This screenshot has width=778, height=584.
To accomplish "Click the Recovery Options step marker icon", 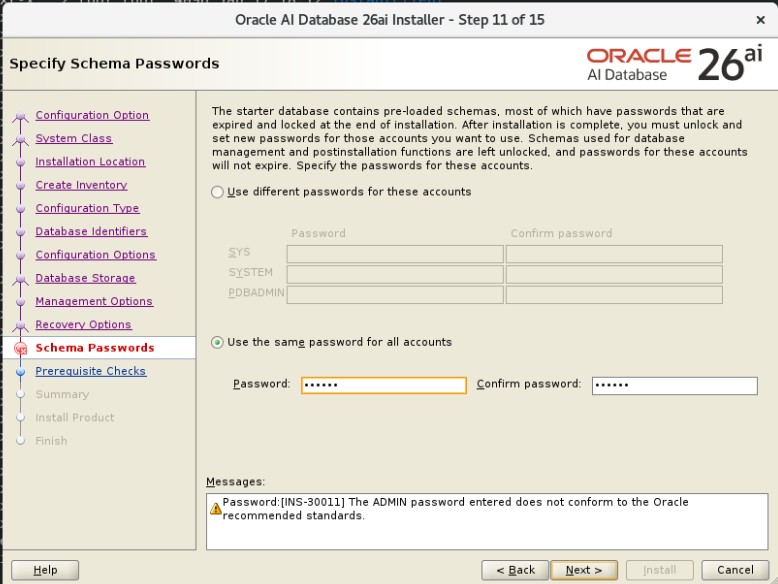I will 20,326.
